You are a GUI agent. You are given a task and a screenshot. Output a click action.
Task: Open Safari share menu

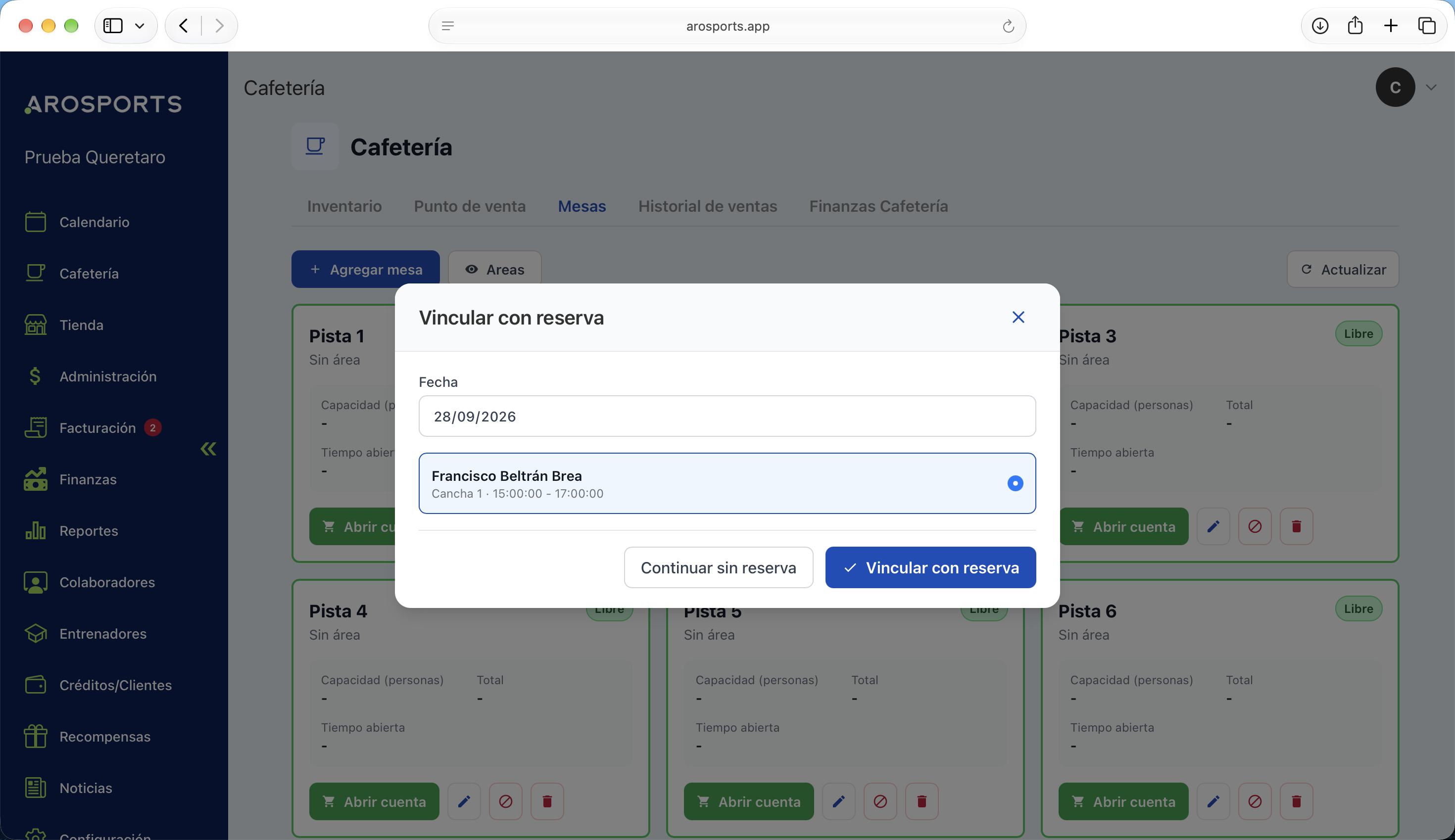coord(1355,25)
